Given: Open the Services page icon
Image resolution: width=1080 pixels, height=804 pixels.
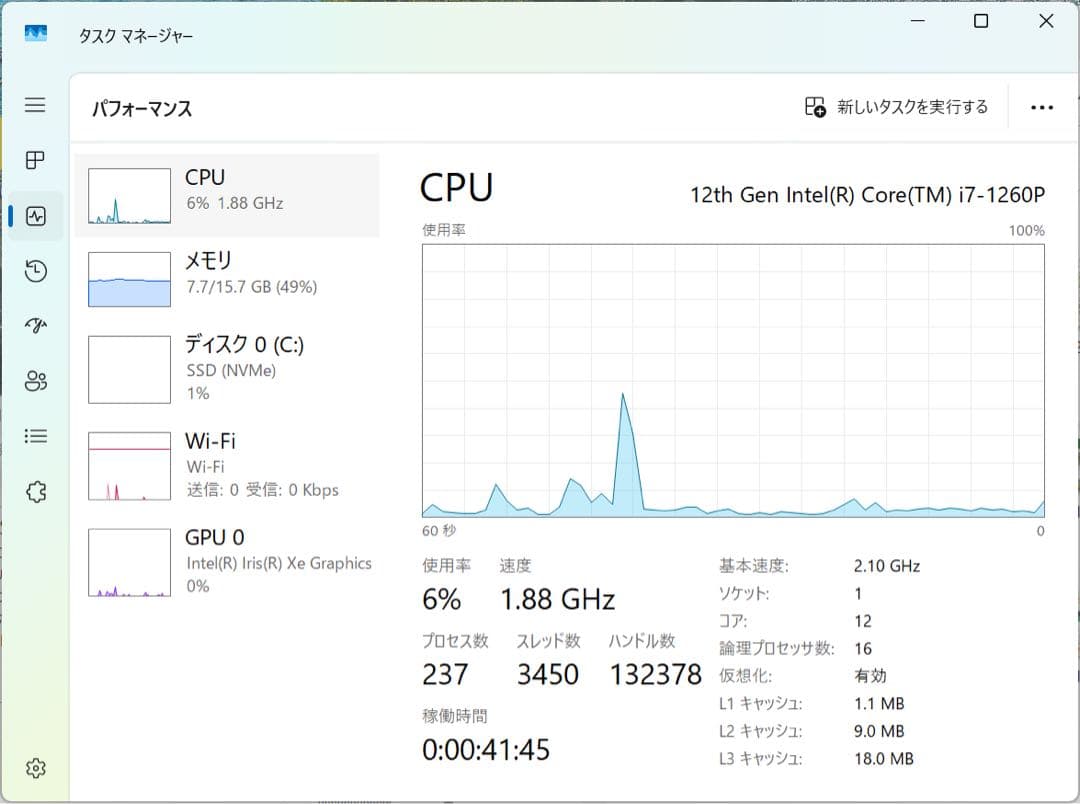Looking at the screenshot, I should point(35,491).
